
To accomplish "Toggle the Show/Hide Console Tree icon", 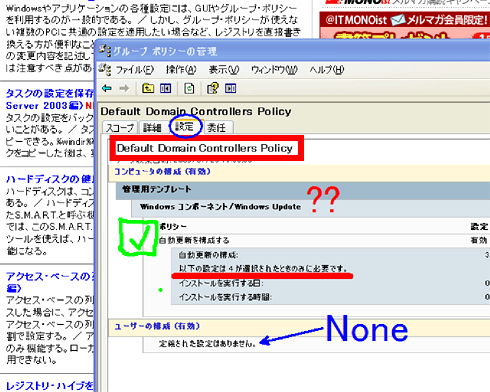I will click(166, 88).
